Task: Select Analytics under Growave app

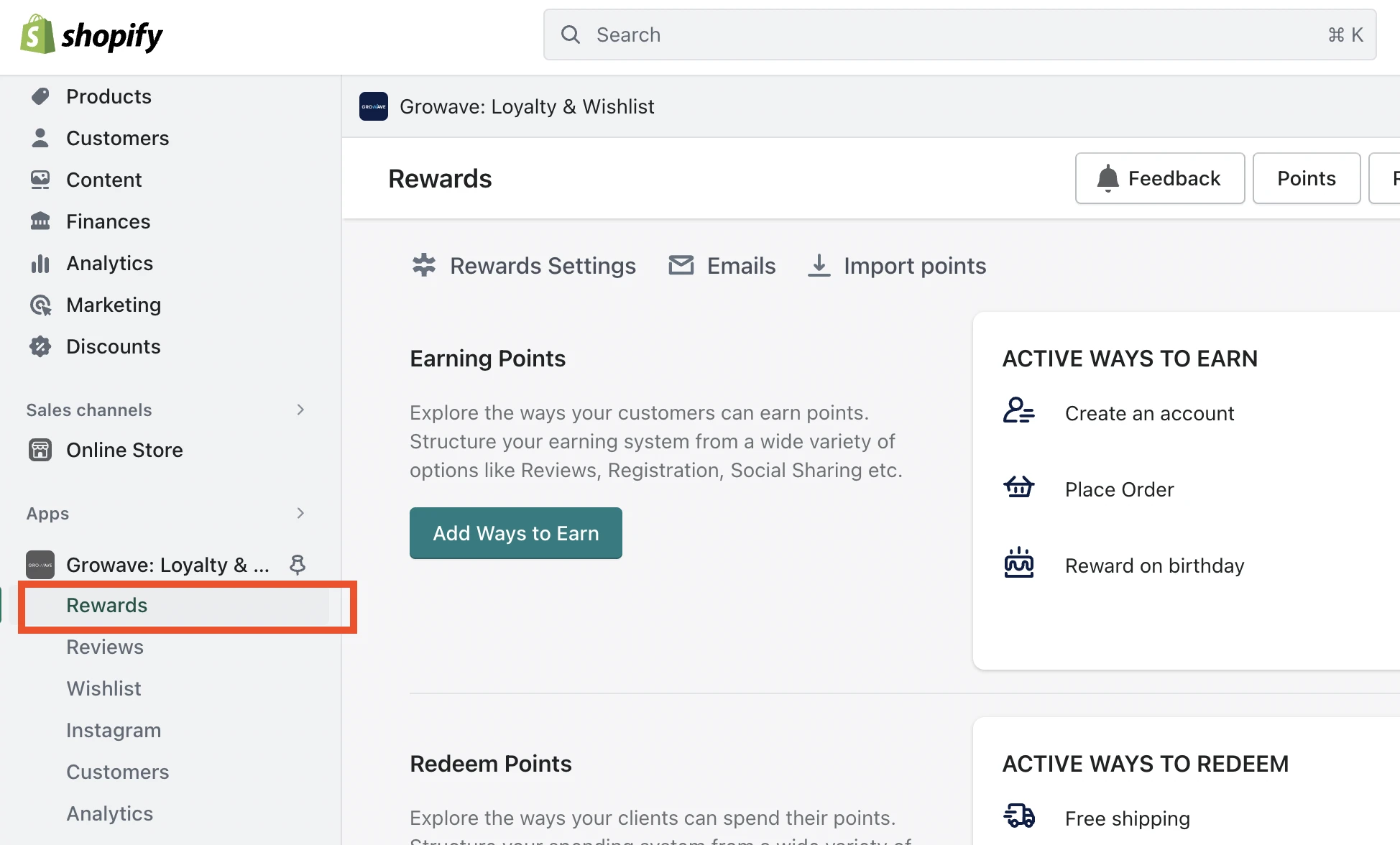Action: pos(109,813)
